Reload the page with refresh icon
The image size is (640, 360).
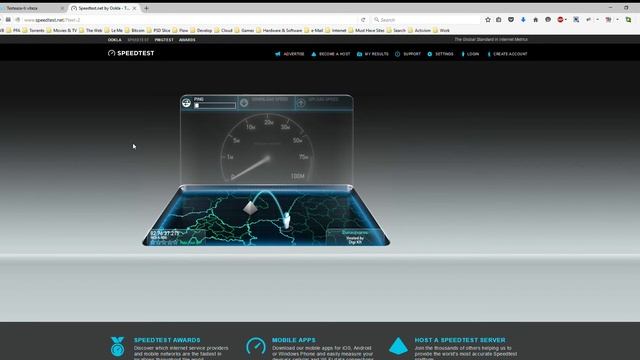click(x=363, y=20)
